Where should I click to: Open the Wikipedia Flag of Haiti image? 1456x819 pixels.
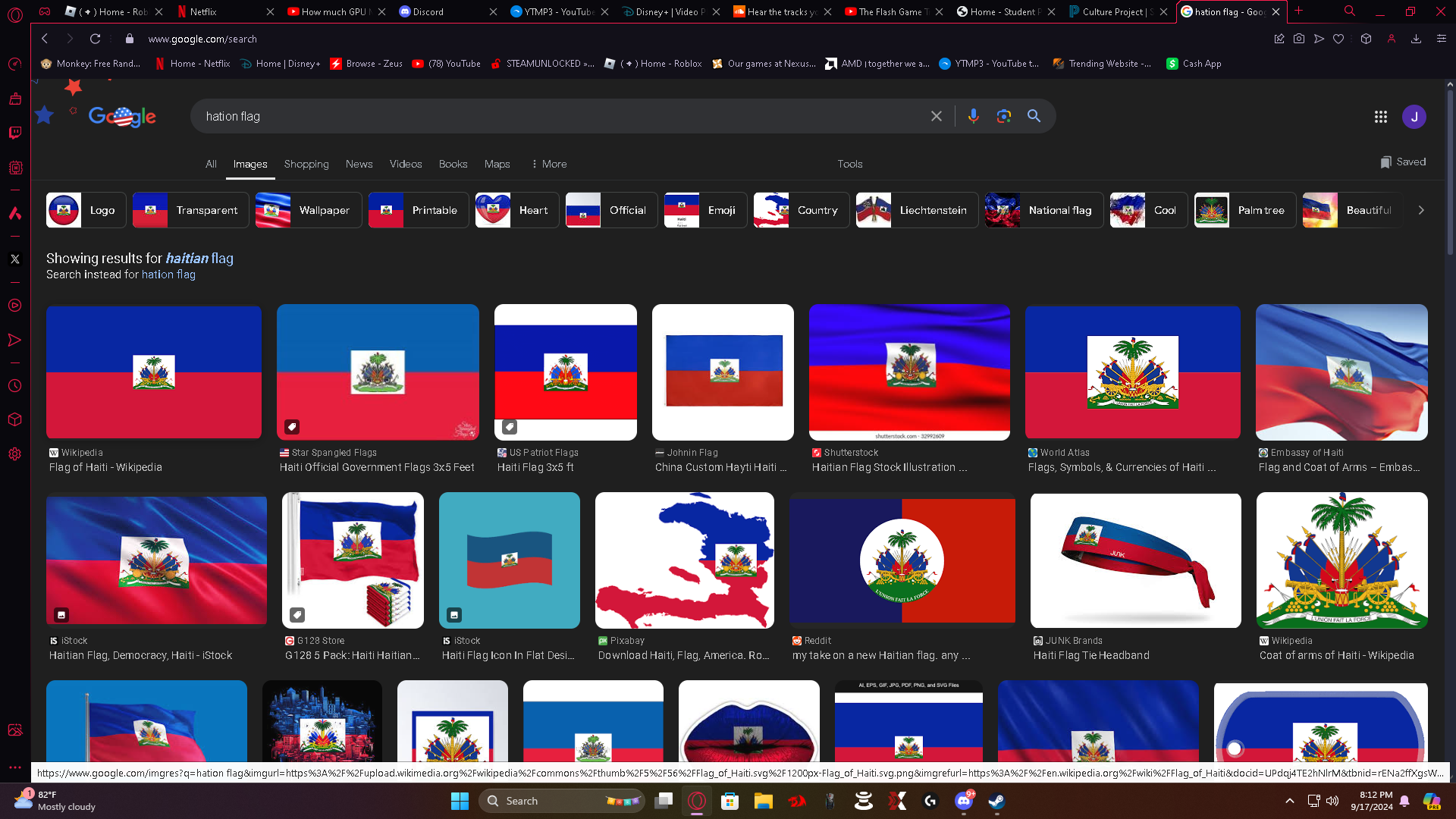[x=154, y=372]
